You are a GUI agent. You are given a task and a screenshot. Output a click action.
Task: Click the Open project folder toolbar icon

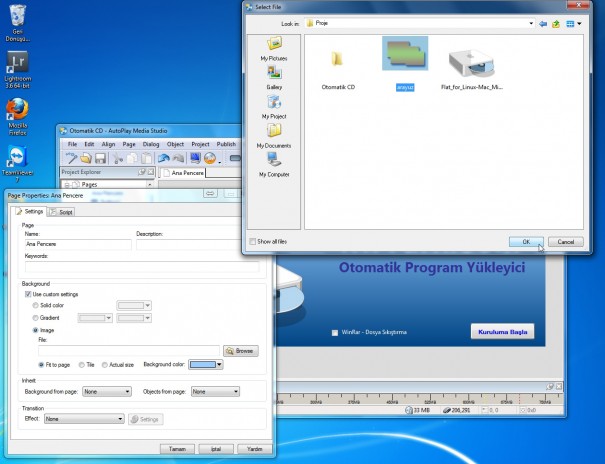pos(86,158)
